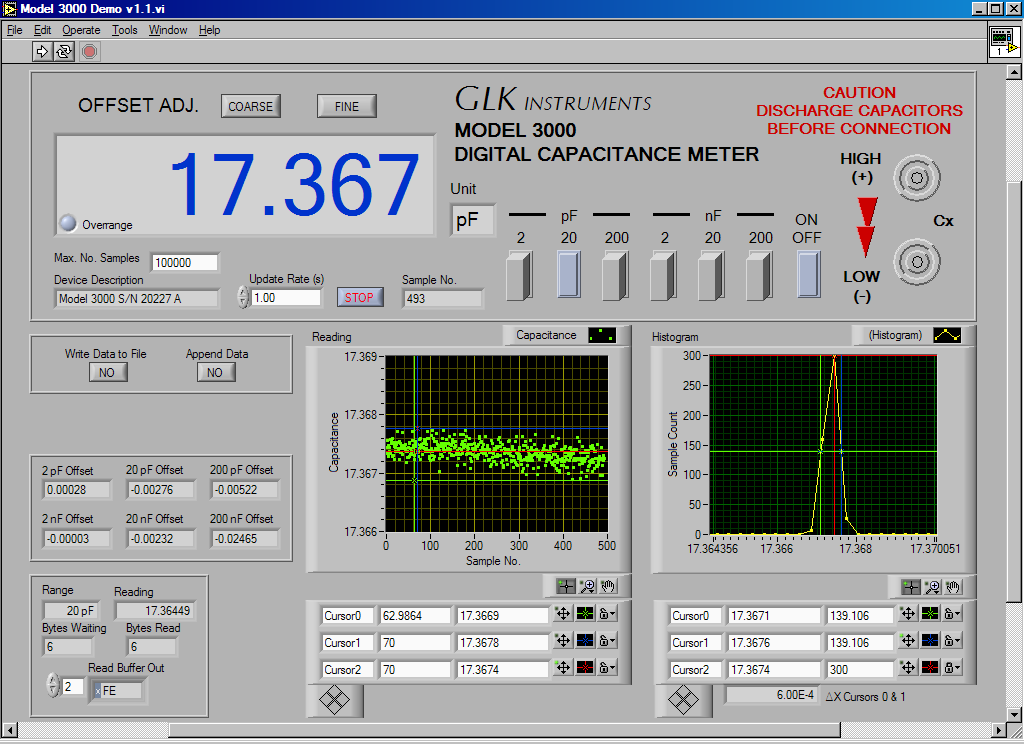
Task: Toggle the 2 pF range switch
Action: coord(520,275)
